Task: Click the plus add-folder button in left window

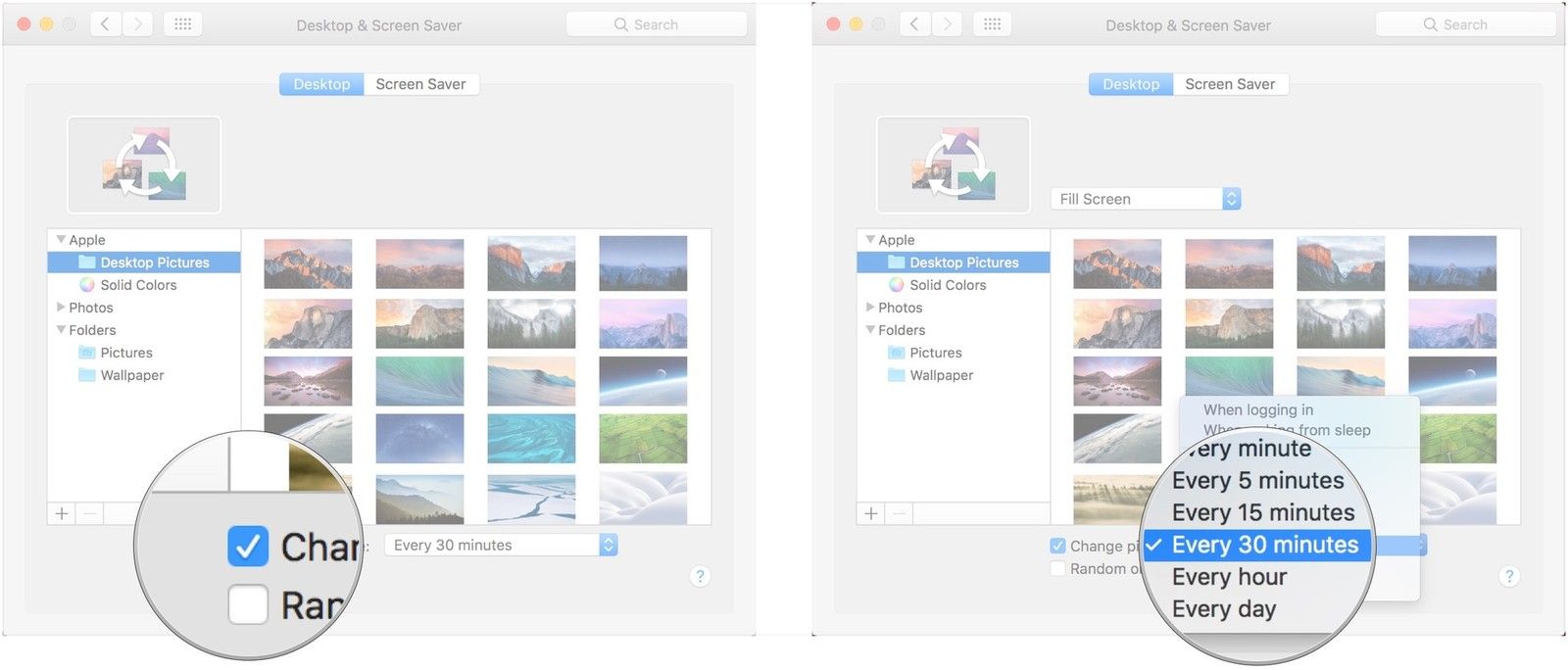Action: click(x=62, y=513)
